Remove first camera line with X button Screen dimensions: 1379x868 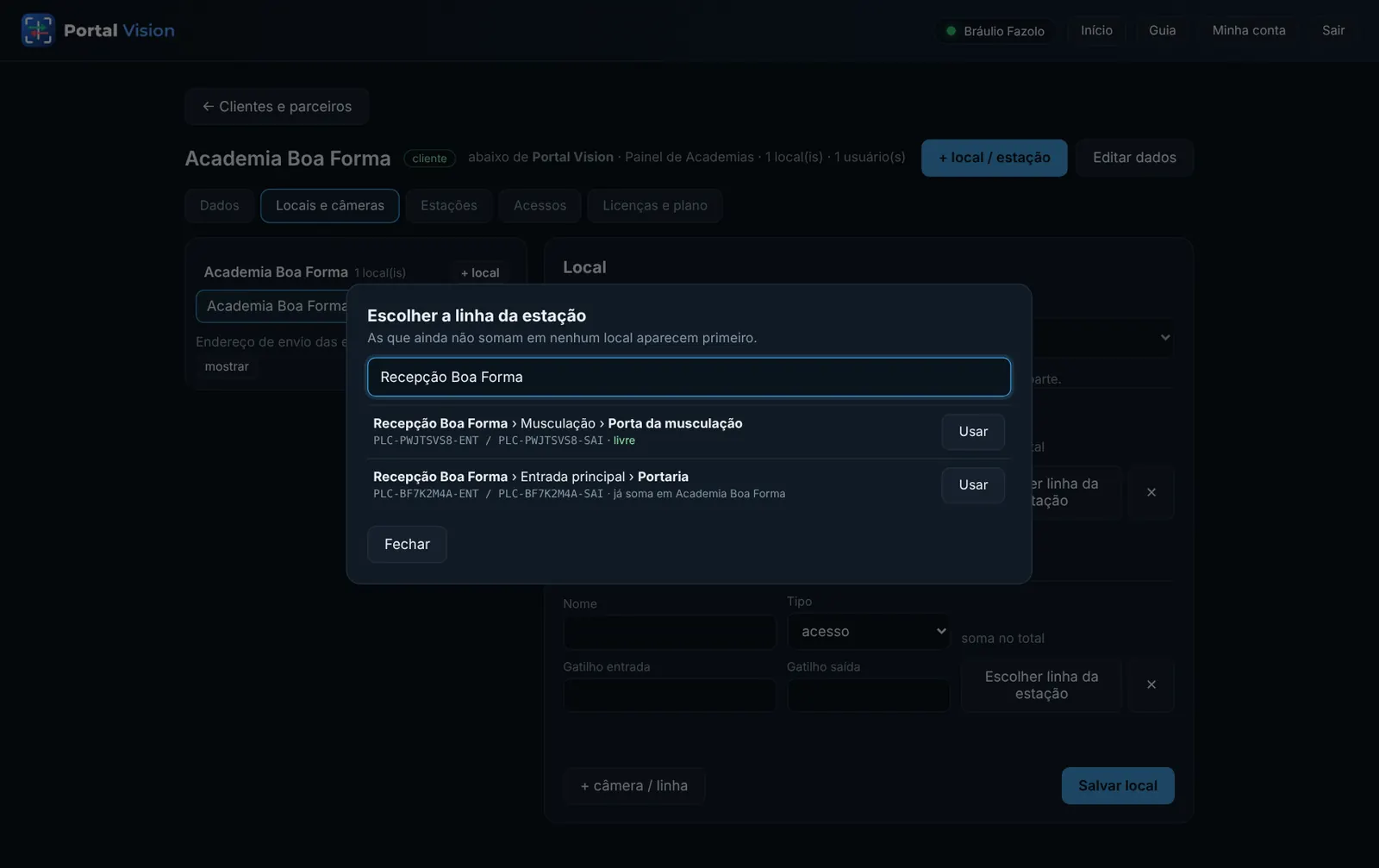coord(1151,493)
